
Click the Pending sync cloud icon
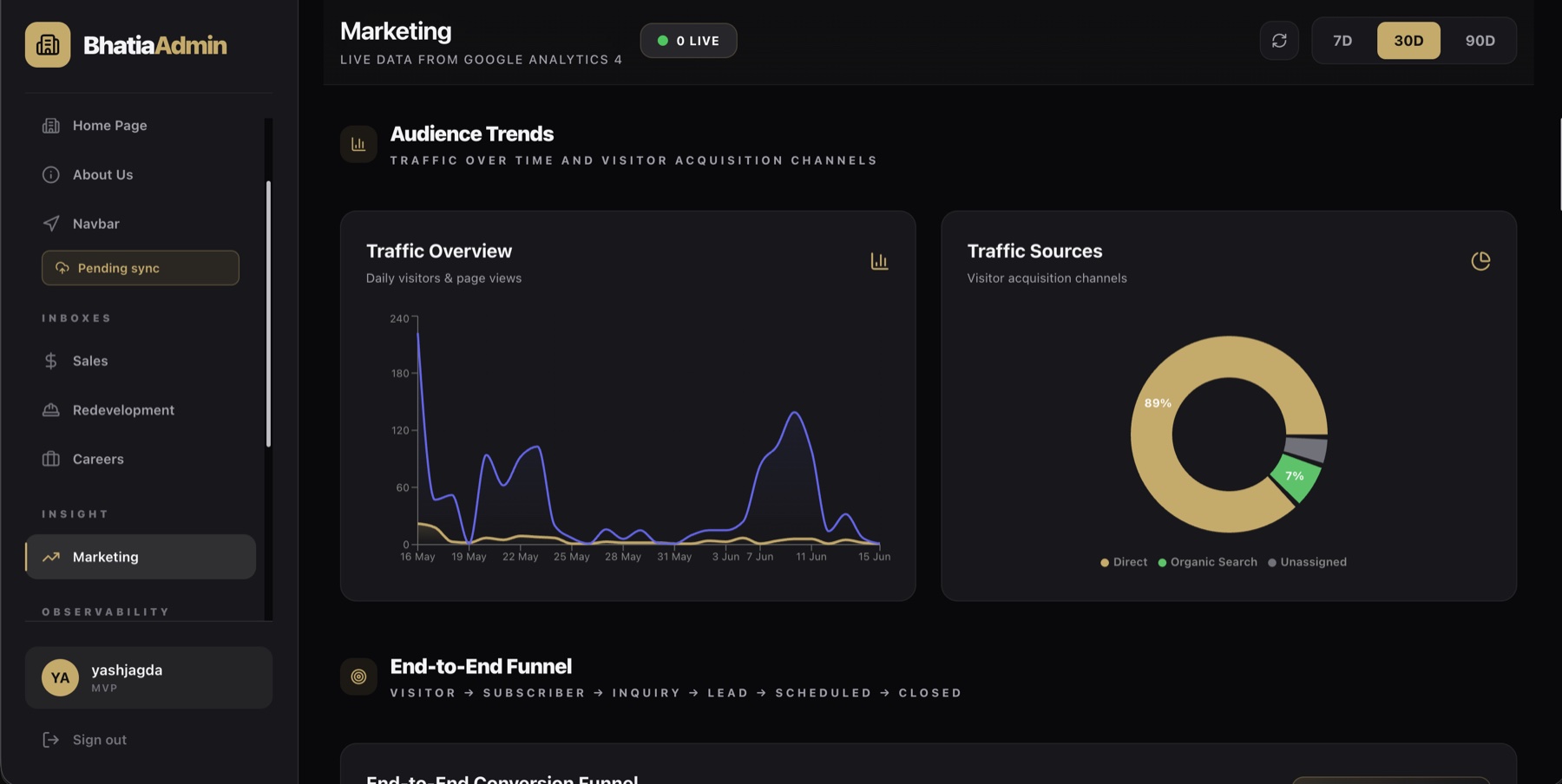pos(62,268)
